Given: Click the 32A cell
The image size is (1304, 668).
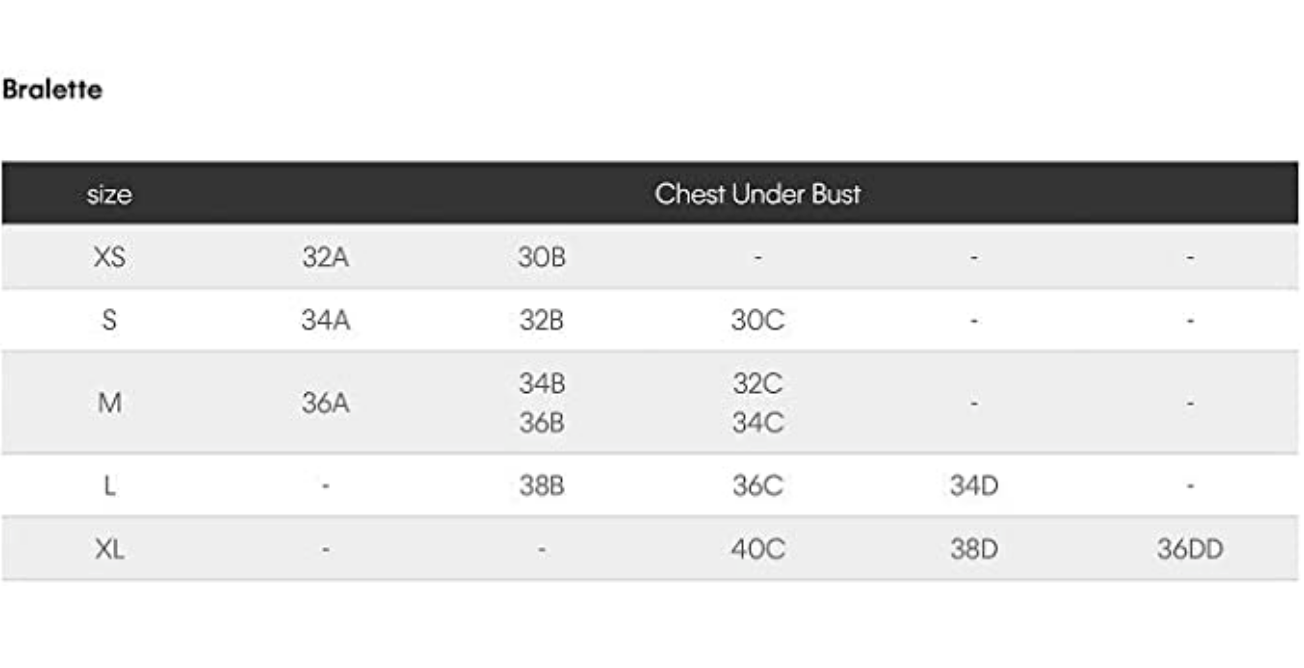Looking at the screenshot, I should tap(325, 257).
